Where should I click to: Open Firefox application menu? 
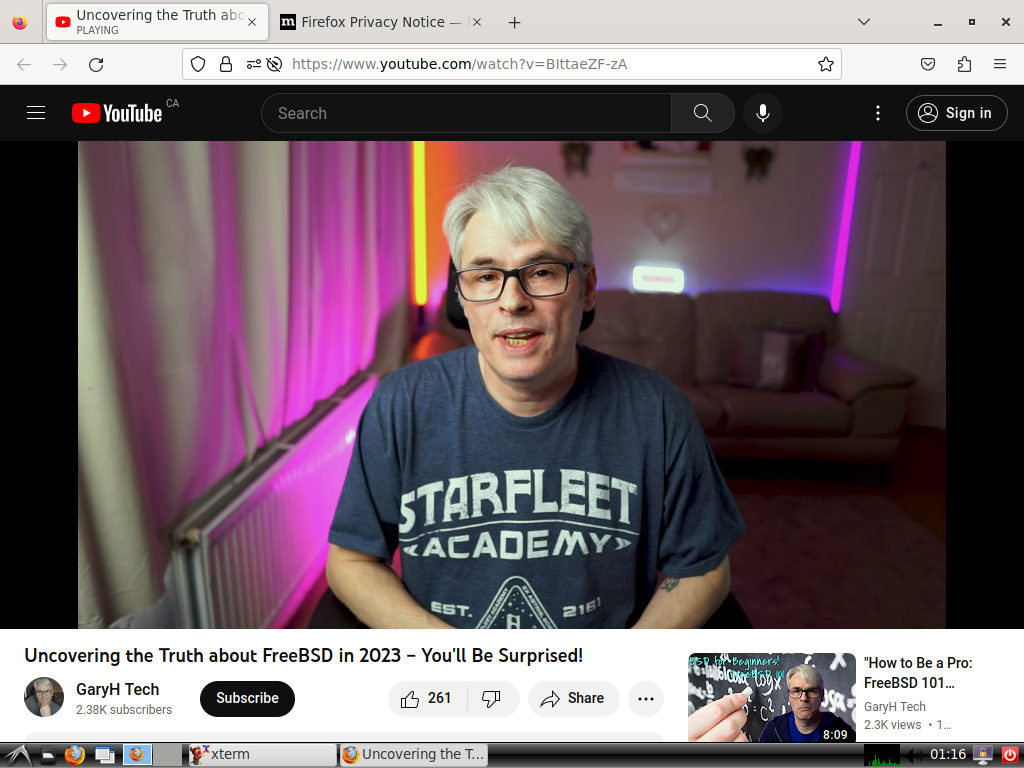(1000, 64)
